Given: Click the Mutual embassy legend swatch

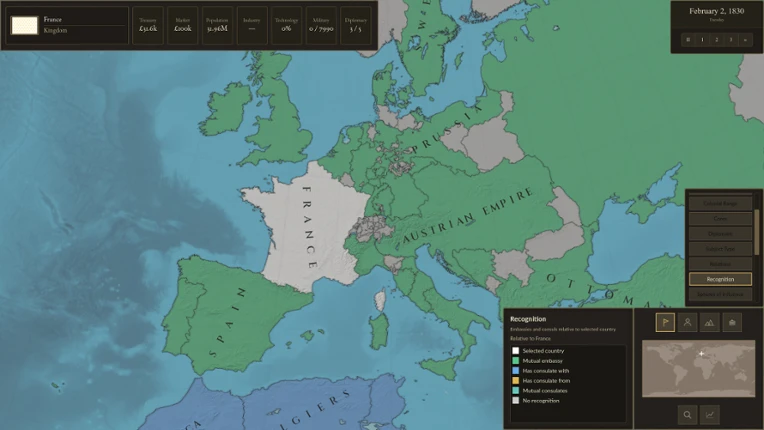Looking at the screenshot, I should pos(516,361).
